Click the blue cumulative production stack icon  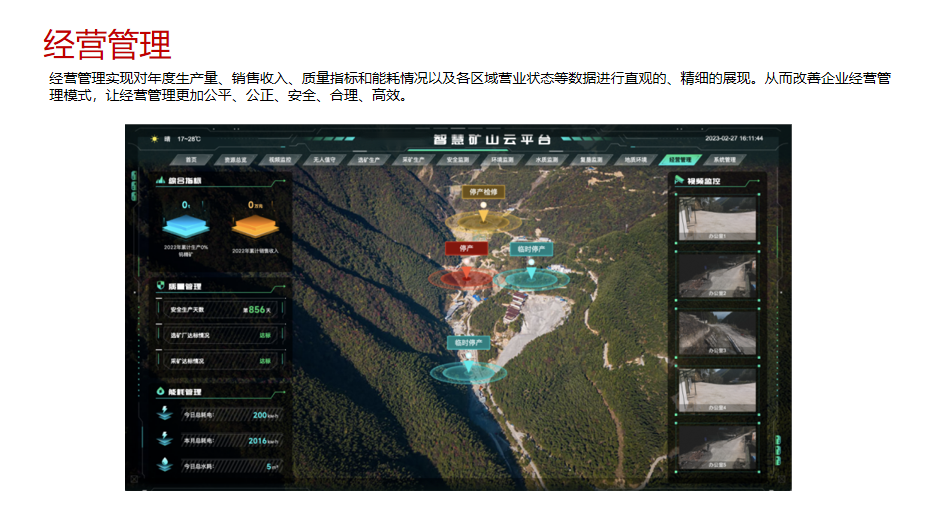[x=186, y=227]
